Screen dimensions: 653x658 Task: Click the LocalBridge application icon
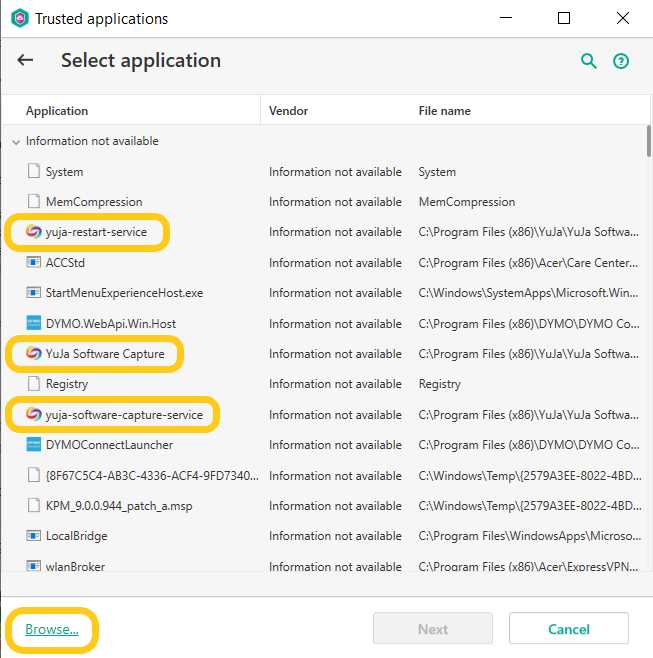(x=34, y=536)
